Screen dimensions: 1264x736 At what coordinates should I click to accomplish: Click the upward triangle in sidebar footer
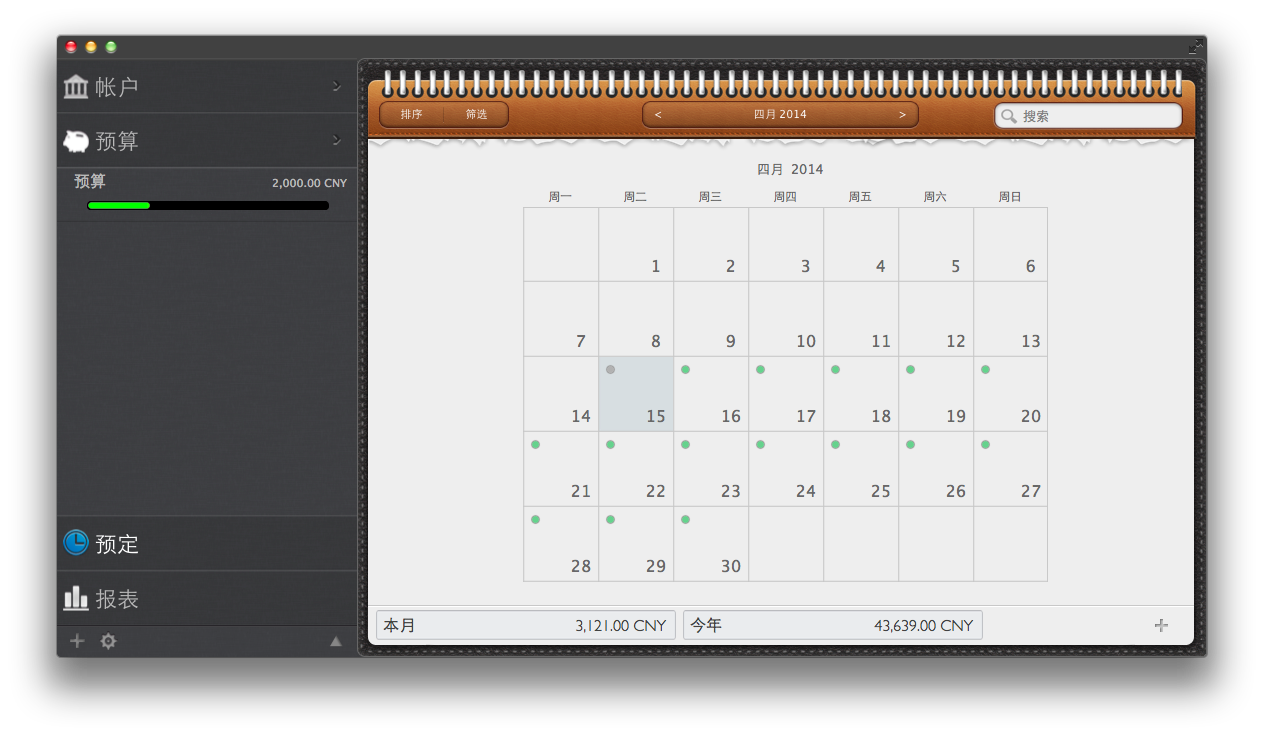tap(336, 642)
